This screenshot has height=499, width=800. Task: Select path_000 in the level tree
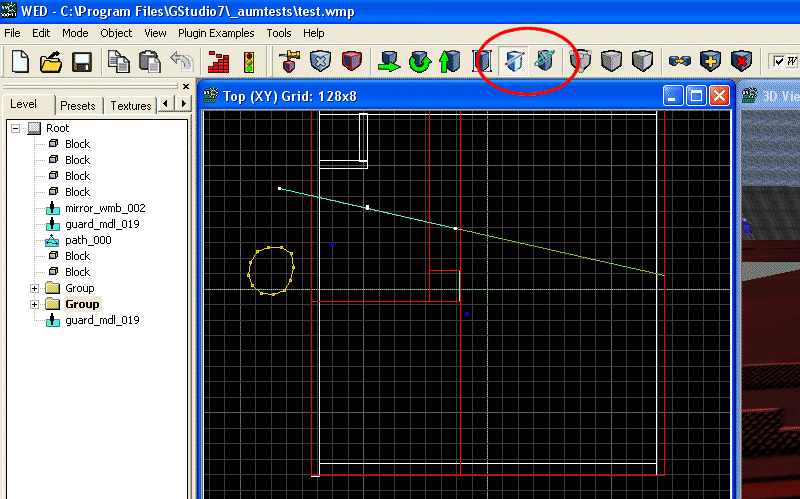coord(88,240)
